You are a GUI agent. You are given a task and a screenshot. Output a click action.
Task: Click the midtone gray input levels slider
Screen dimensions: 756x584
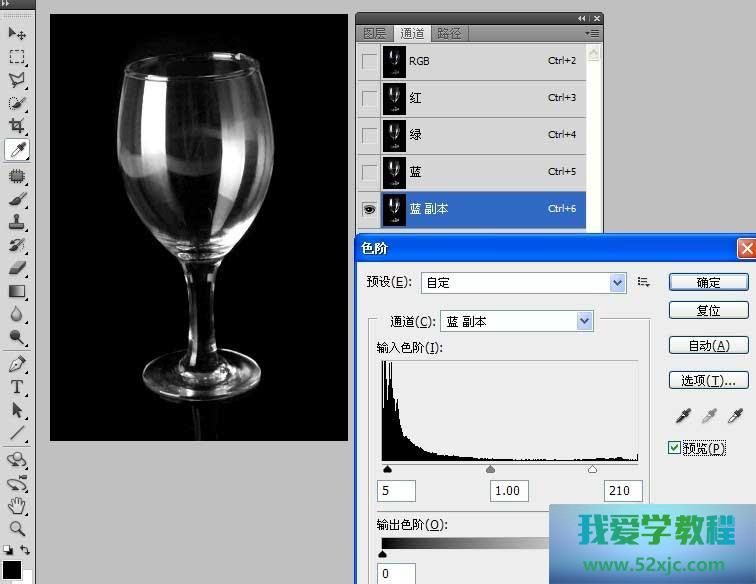490,469
